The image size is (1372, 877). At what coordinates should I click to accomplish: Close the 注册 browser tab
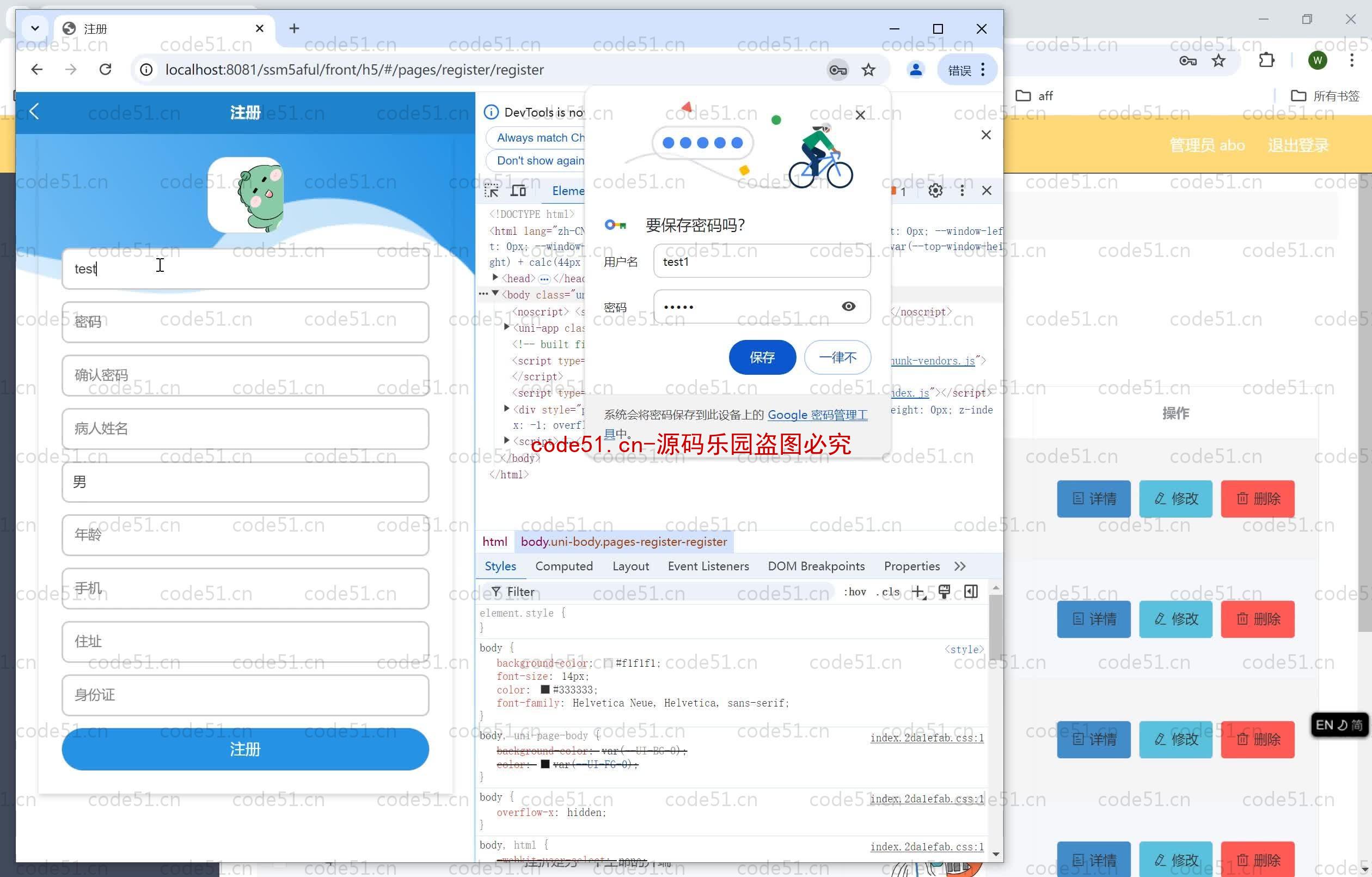point(260,28)
